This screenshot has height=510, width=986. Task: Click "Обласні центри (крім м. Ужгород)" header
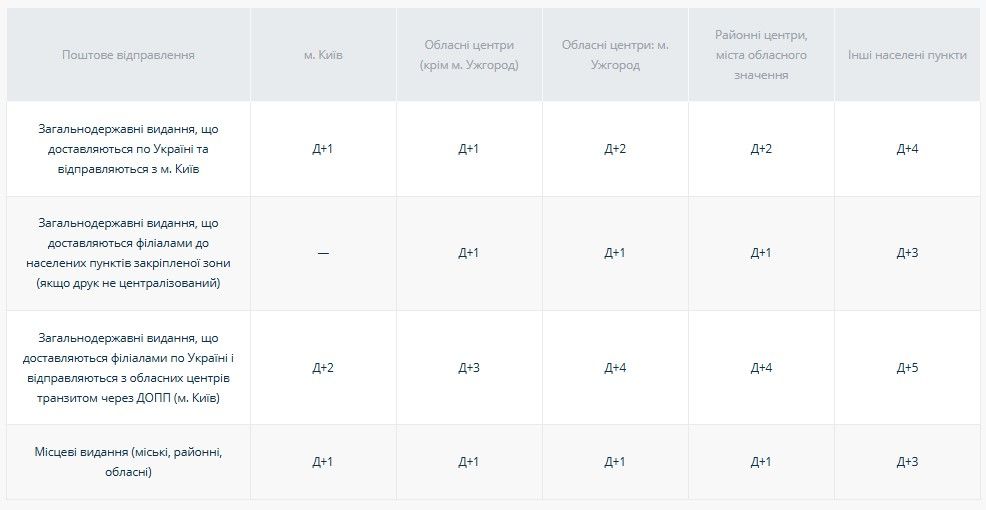tap(469, 55)
